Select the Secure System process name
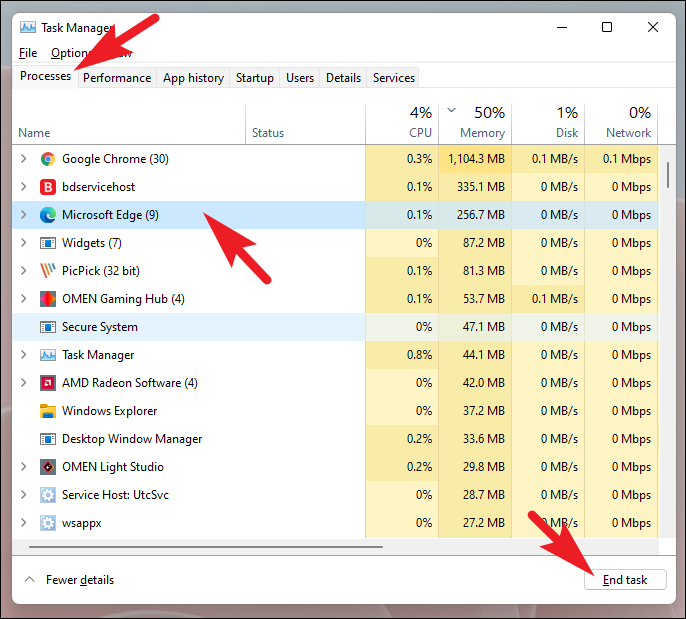 (x=100, y=327)
